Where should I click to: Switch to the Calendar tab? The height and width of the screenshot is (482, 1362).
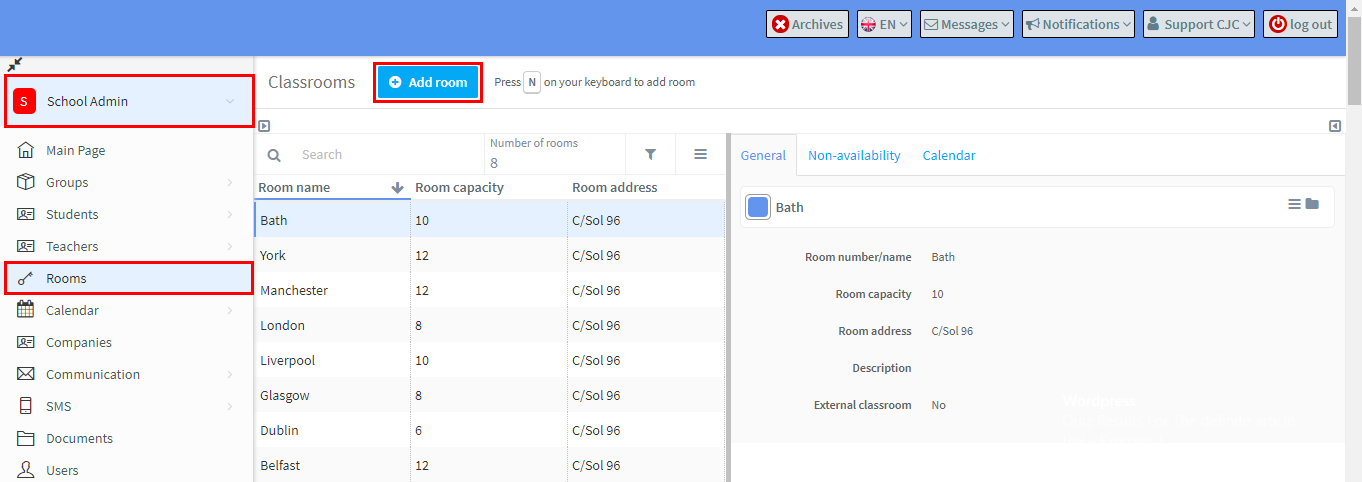point(949,155)
